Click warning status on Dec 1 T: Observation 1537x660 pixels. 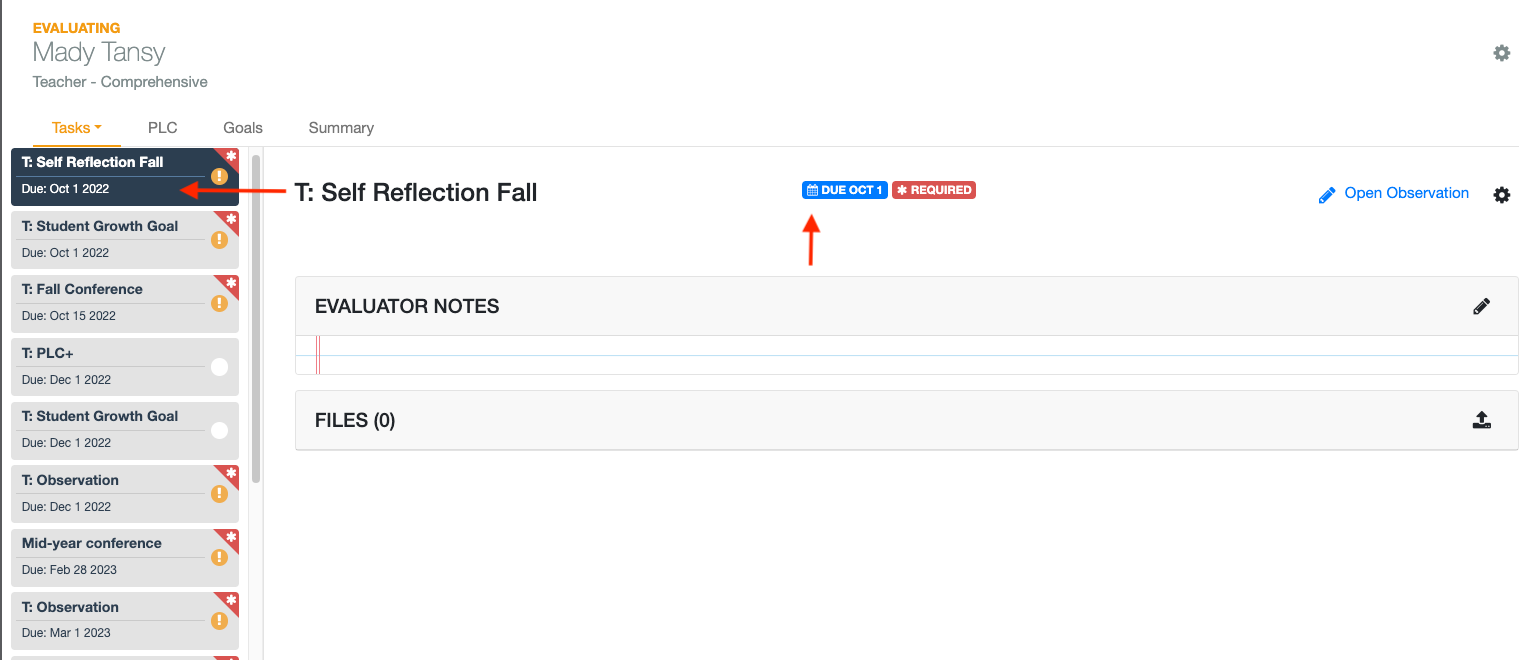(x=219, y=494)
